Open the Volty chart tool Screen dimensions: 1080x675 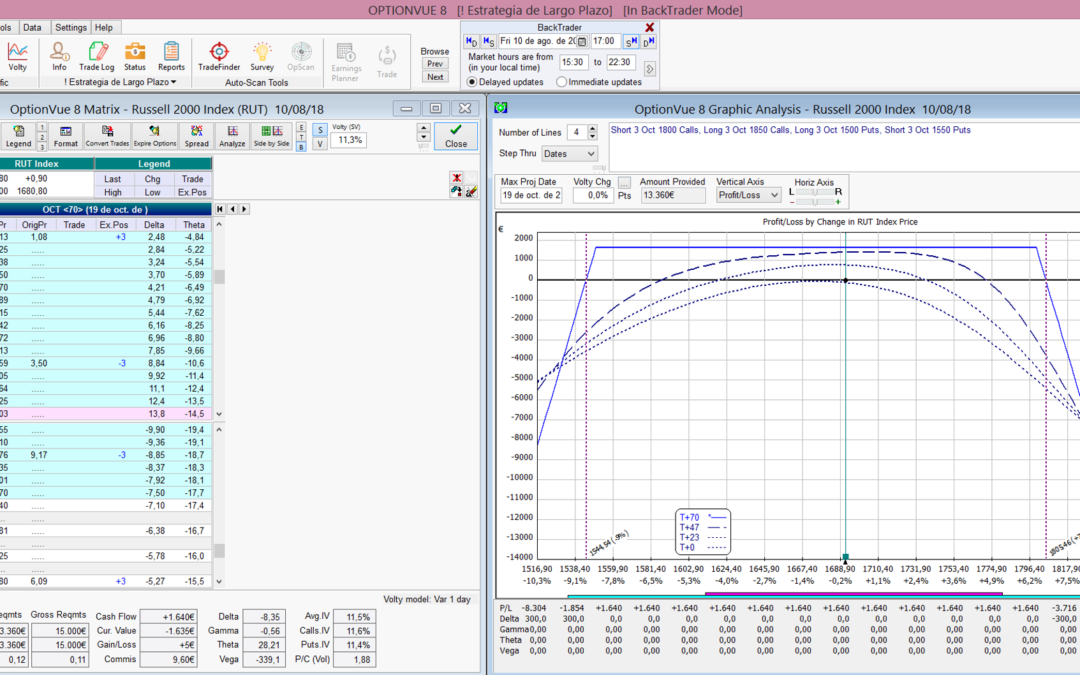17,56
